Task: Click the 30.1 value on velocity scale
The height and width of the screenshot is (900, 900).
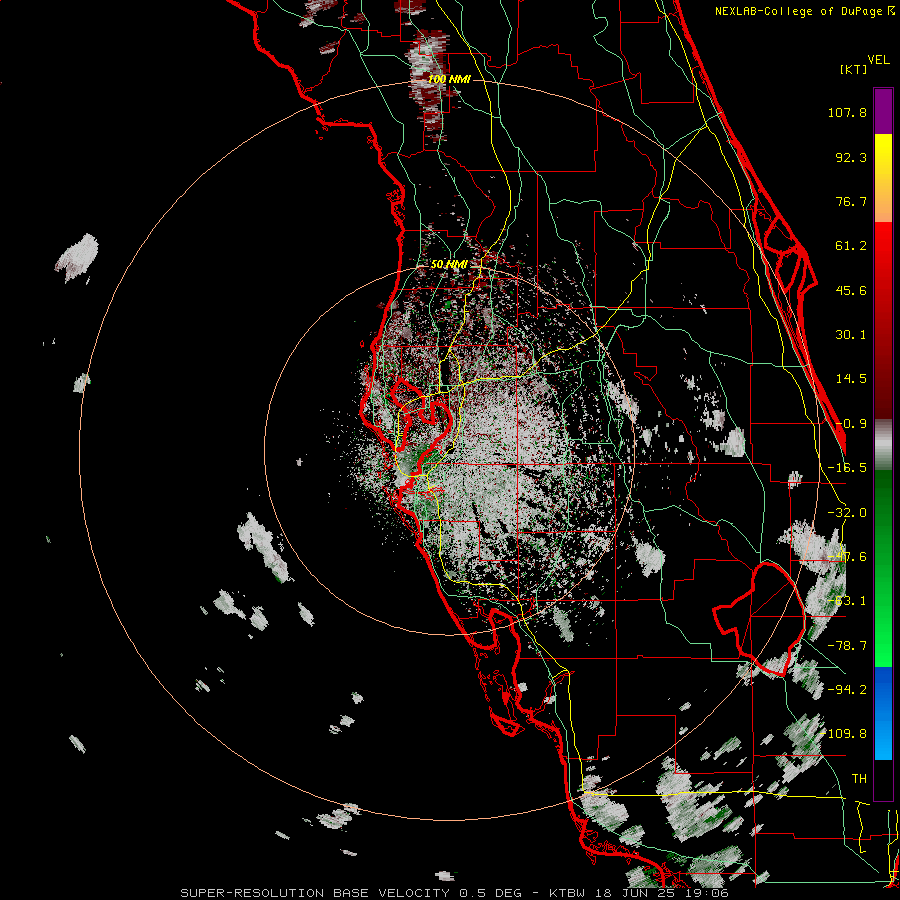Action: tap(851, 335)
